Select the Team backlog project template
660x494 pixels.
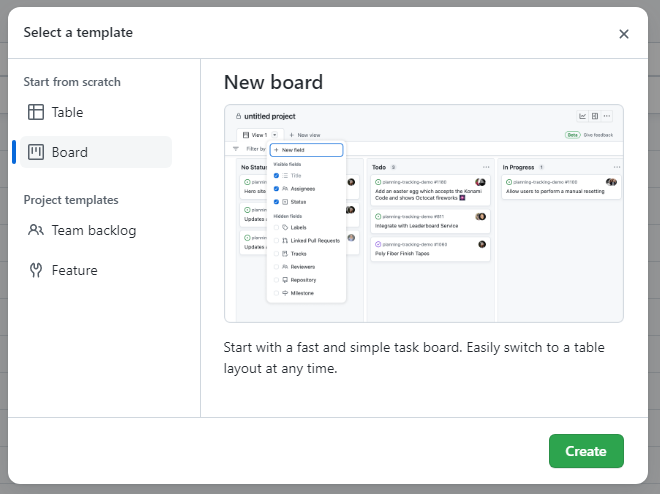[94, 230]
